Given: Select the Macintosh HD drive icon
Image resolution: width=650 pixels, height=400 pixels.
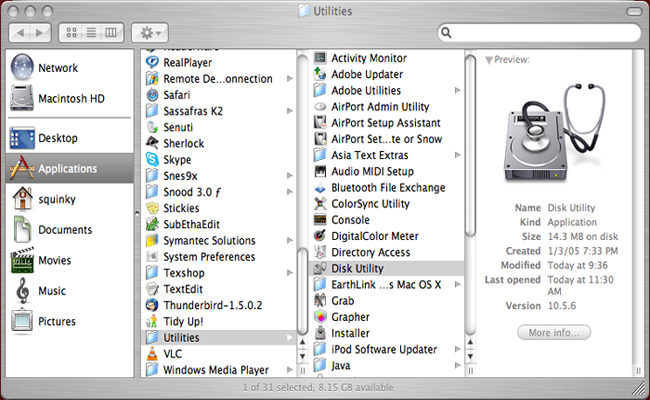Looking at the screenshot, I should click(x=22, y=98).
